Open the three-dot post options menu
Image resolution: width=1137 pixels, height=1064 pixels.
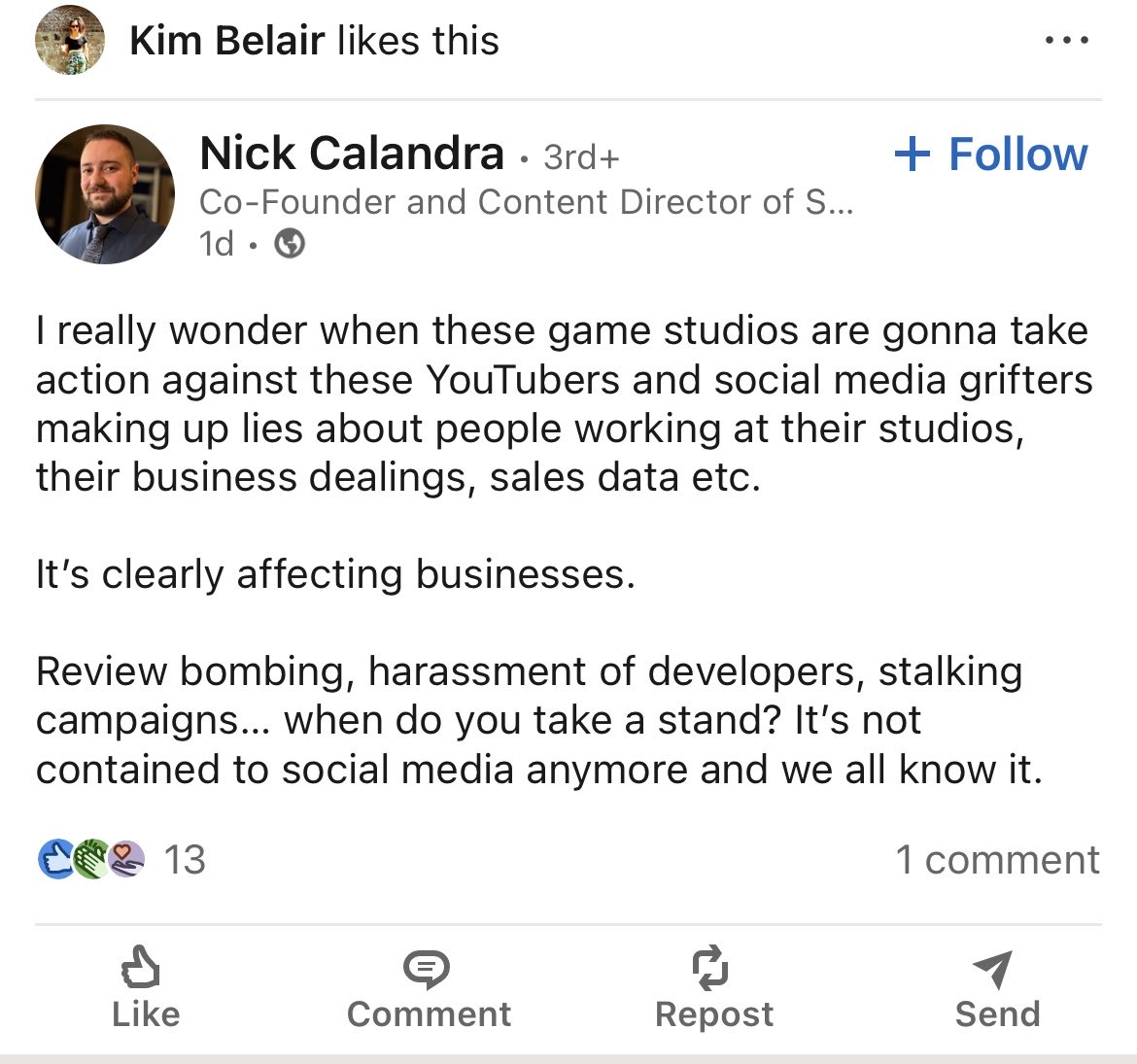[x=1067, y=40]
